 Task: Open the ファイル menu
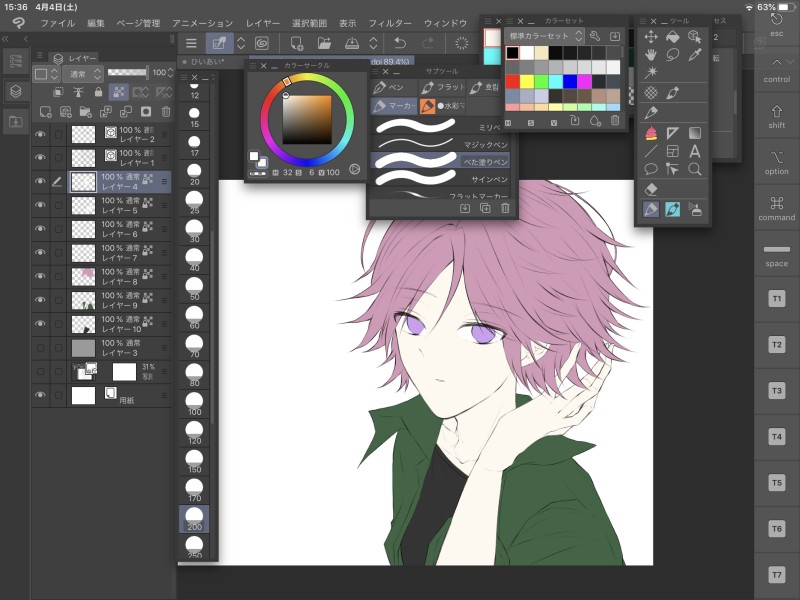[x=57, y=22]
